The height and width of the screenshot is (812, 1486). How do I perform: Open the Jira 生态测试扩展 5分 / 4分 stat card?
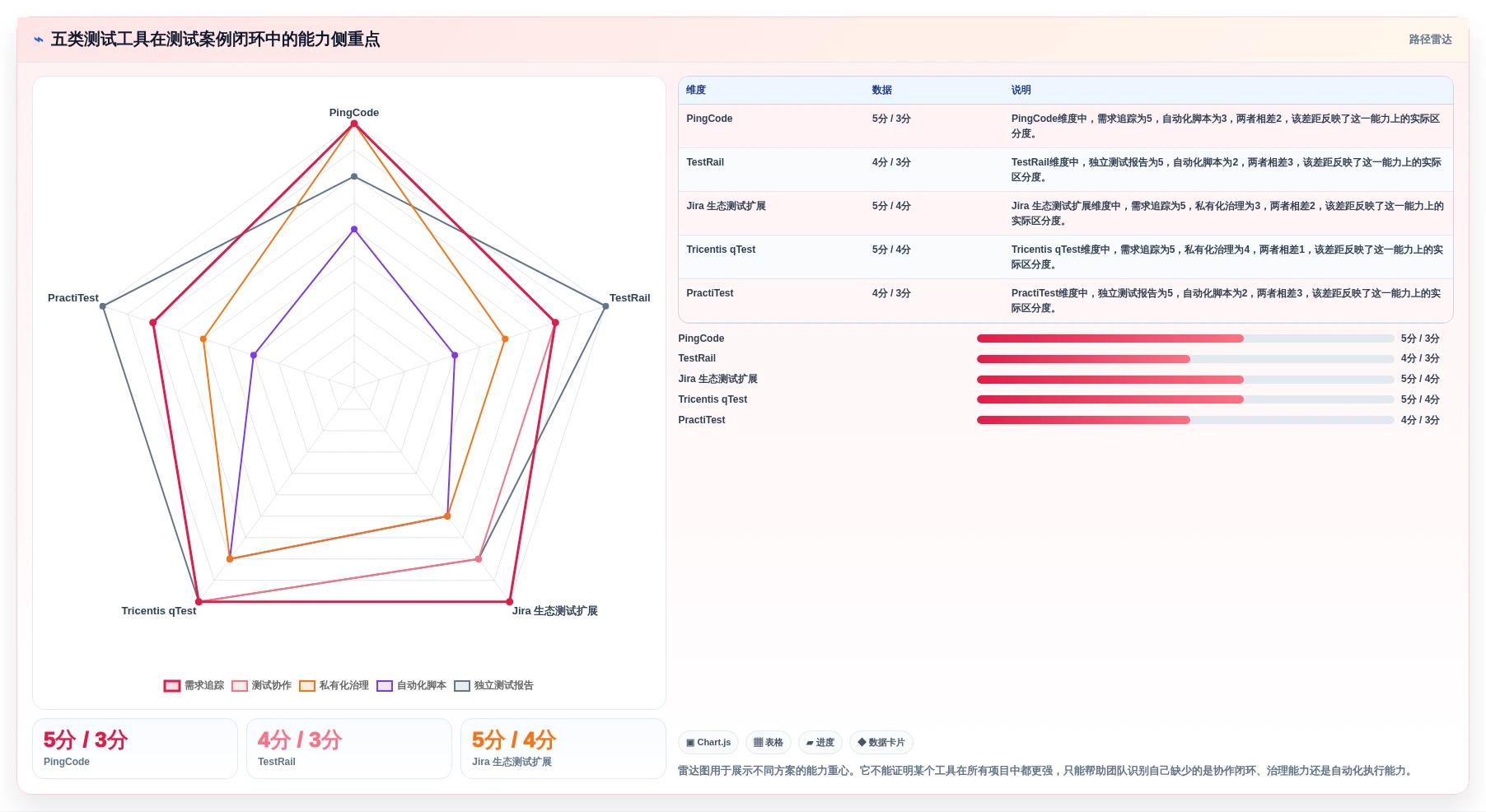563,749
